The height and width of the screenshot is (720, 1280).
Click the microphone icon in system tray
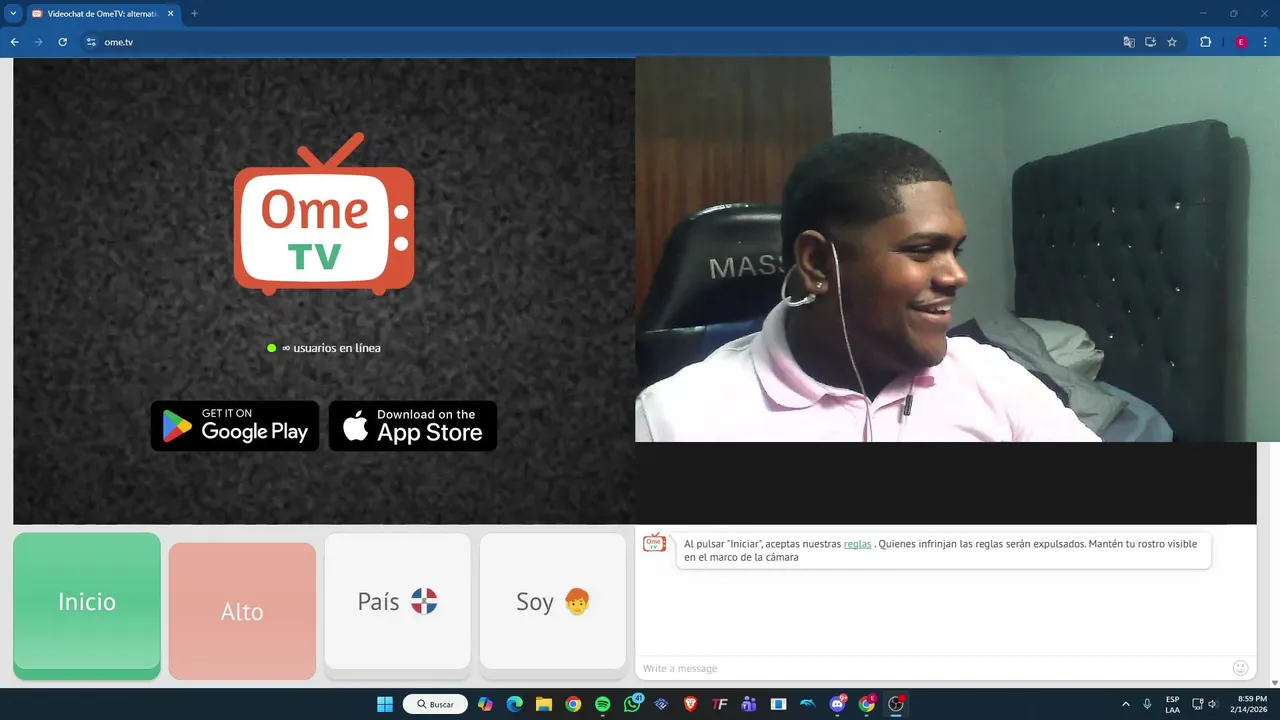(1147, 704)
